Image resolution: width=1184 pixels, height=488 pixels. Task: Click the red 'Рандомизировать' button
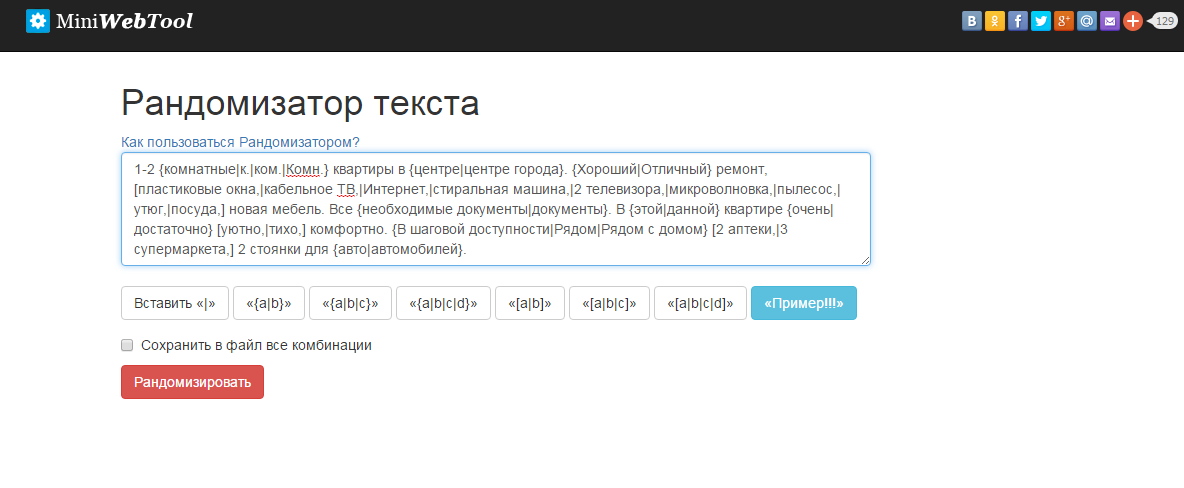click(x=193, y=382)
